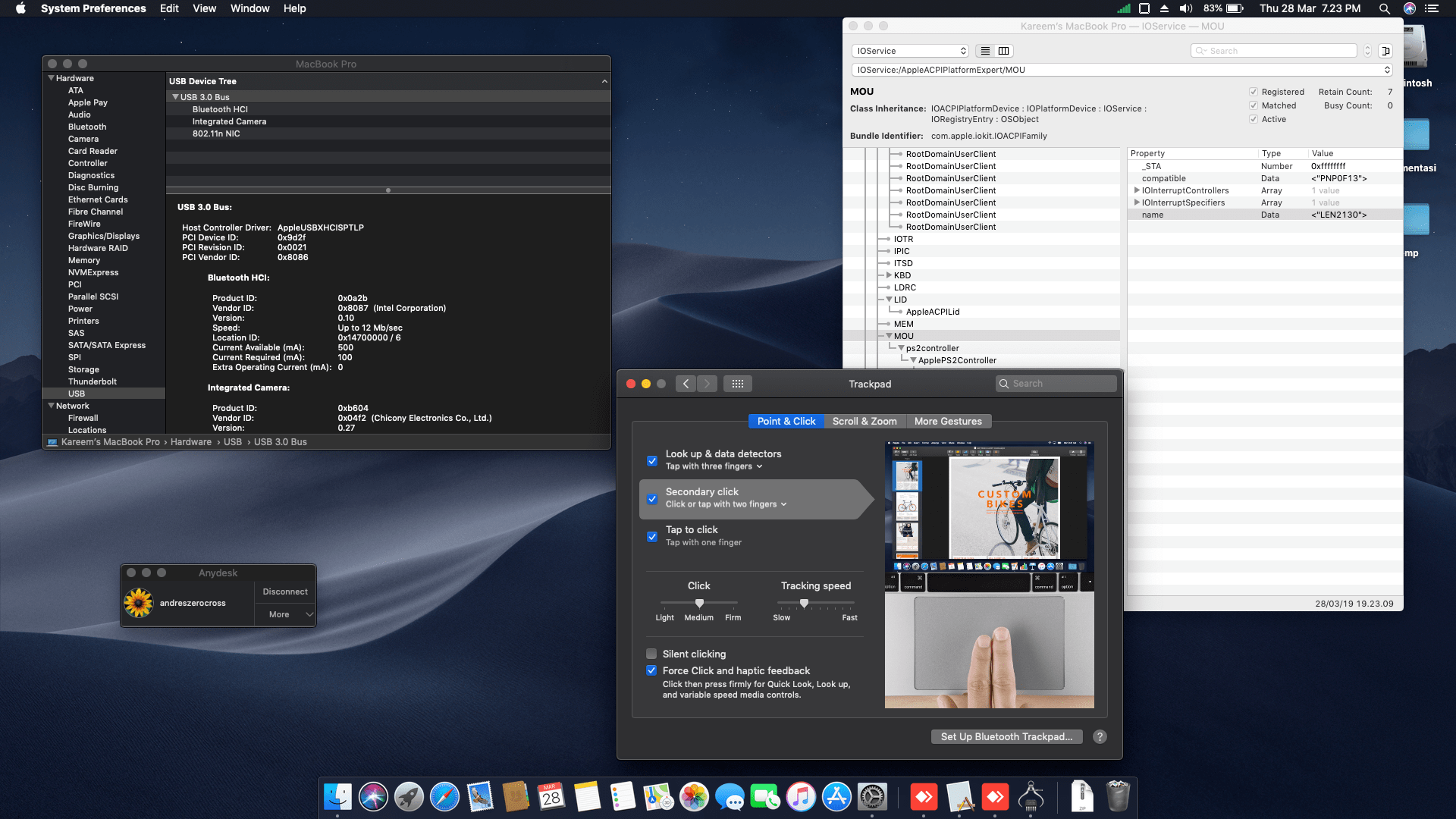The image size is (1456, 819).
Task: Enable the Silent clicking checkbox
Action: (651, 654)
